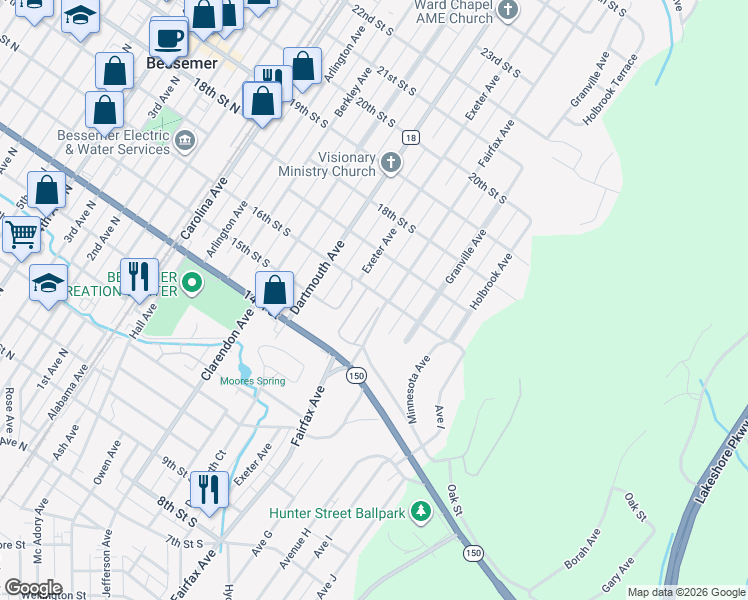Select the graduation cap marker near Hall Ave
This screenshot has width=748, height=600.
point(48,284)
